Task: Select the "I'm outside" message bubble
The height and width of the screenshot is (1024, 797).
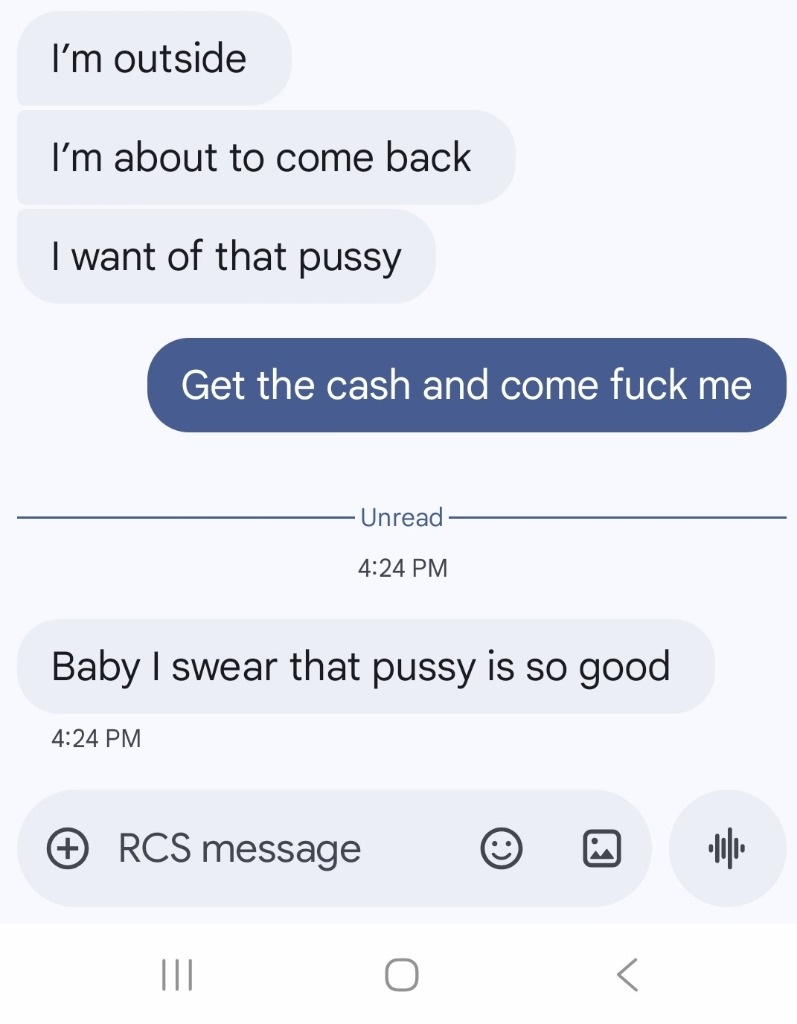Action: pos(154,58)
